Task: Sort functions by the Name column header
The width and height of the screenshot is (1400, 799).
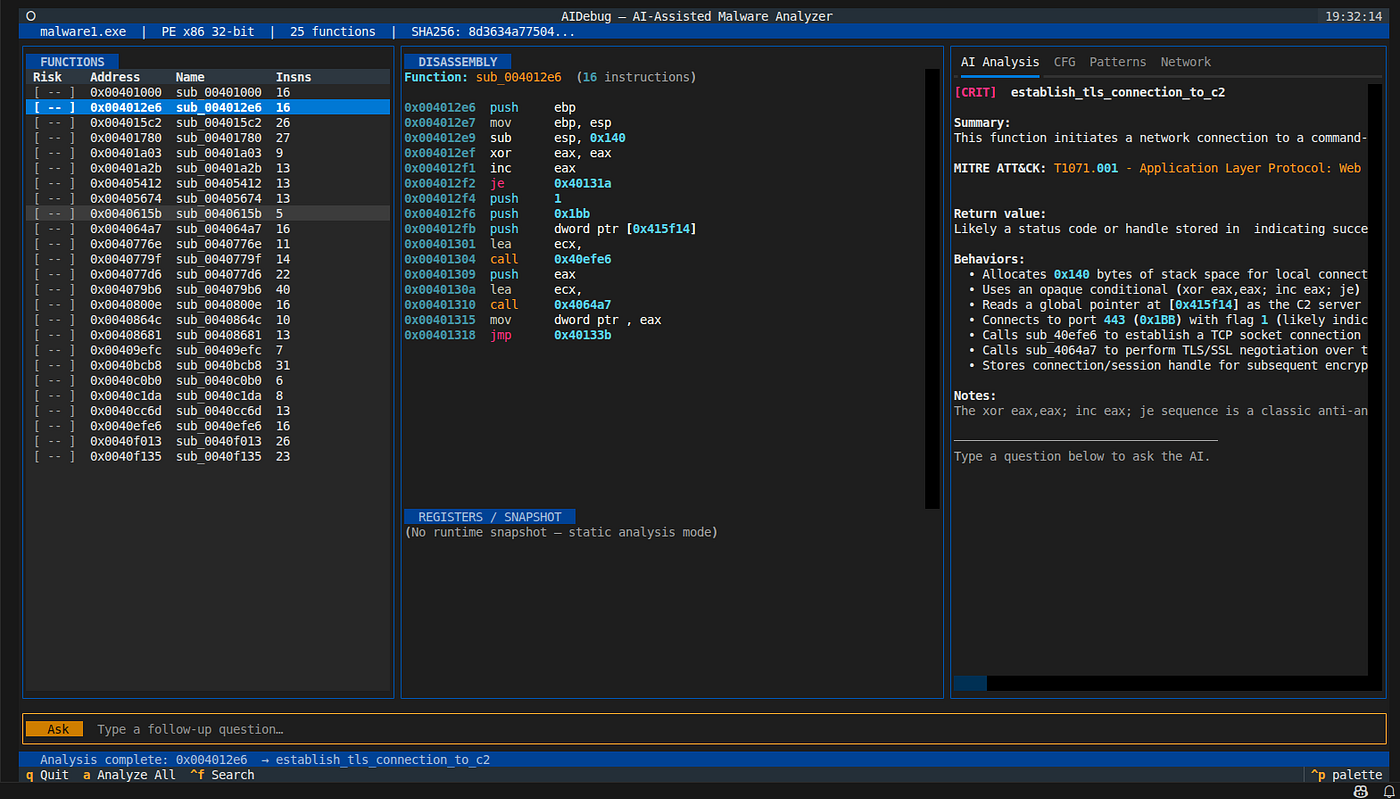Action: pos(190,77)
